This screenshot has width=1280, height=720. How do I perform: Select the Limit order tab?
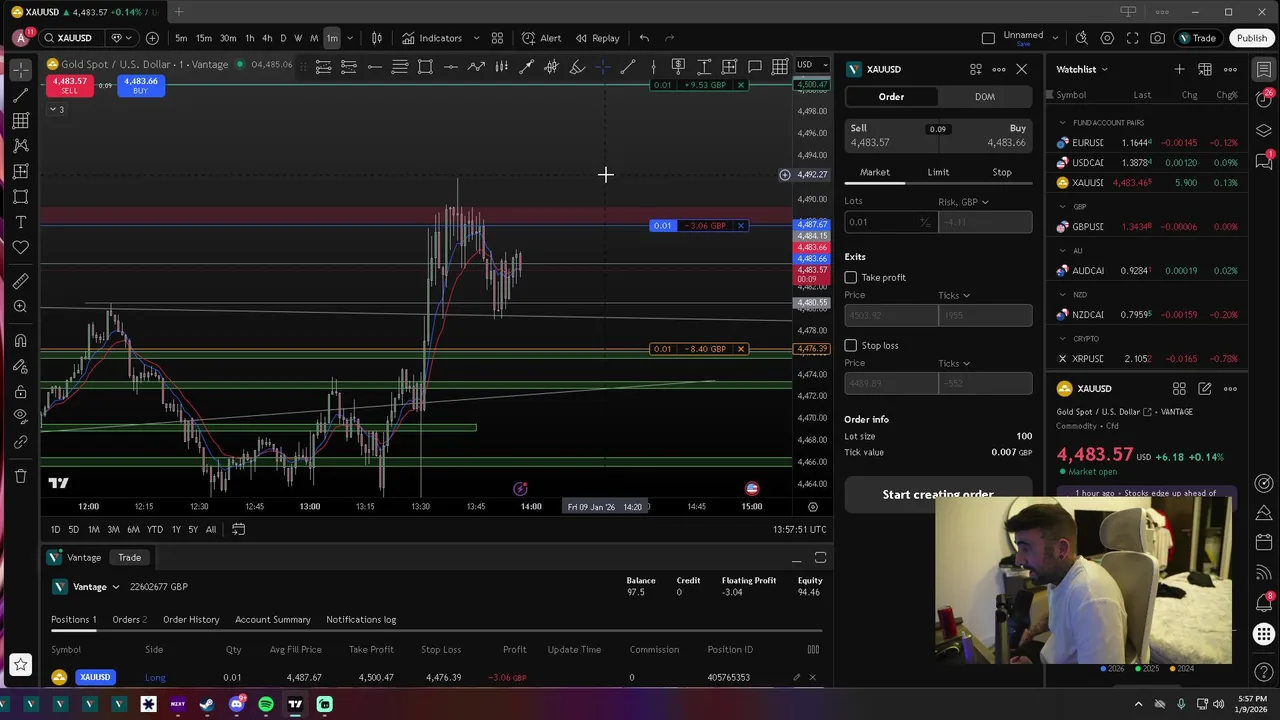point(938,172)
